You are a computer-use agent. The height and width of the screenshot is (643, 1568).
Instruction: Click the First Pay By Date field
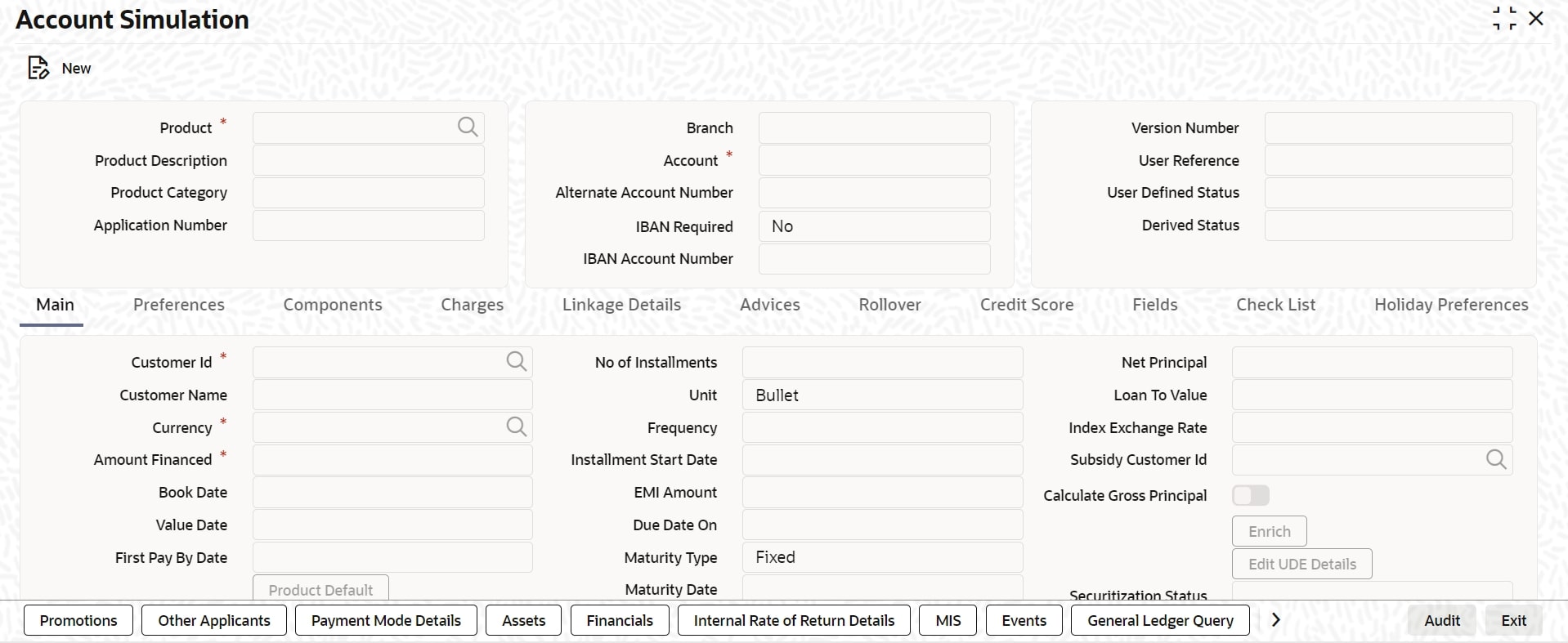tap(392, 557)
